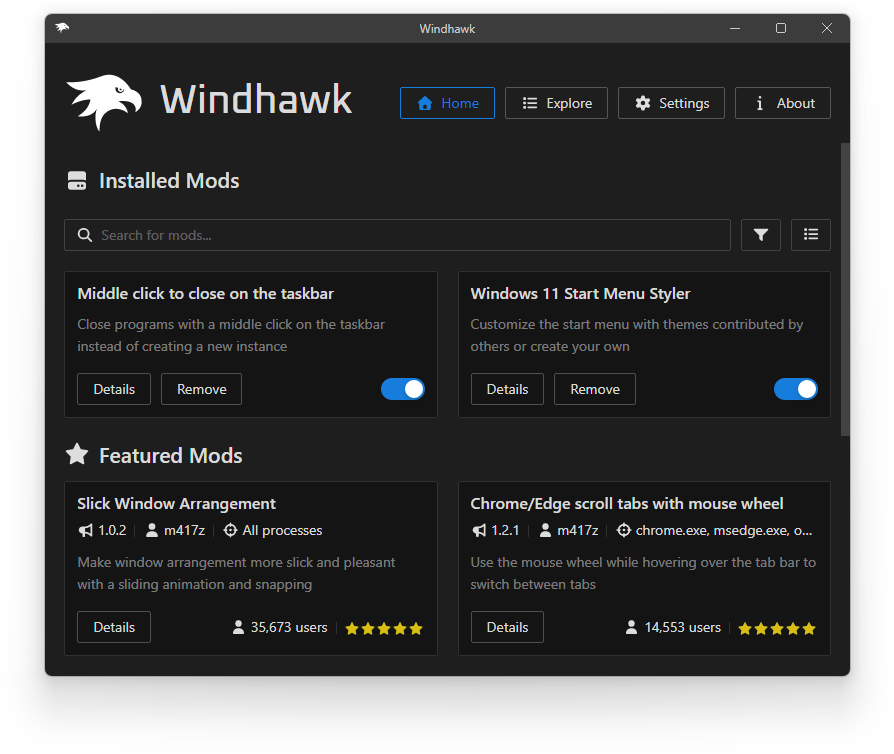894x754 pixels.
Task: Click the Settings tab gear icon
Action: (643, 103)
